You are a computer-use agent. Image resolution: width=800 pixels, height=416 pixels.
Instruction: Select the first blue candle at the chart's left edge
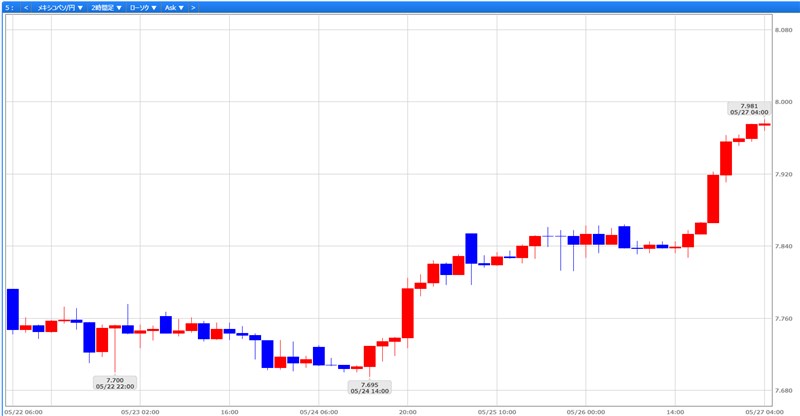13,308
